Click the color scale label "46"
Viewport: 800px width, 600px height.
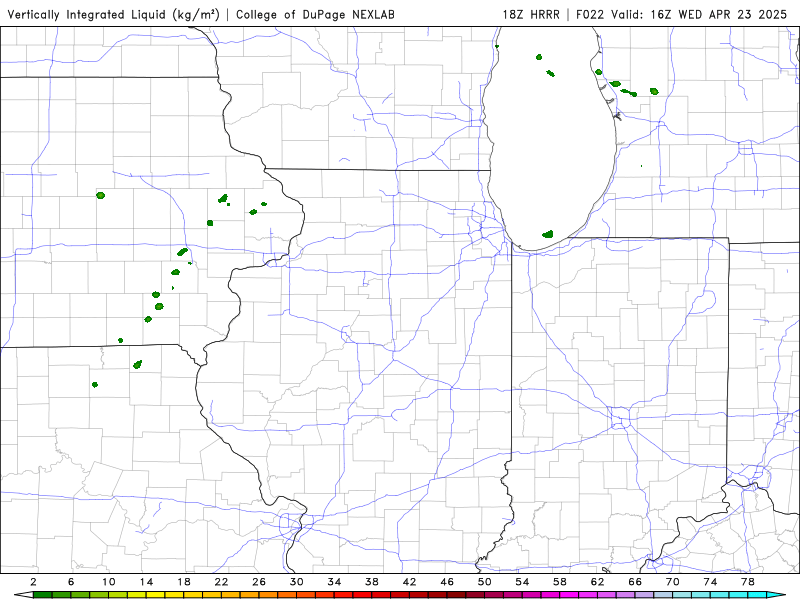coord(447,582)
